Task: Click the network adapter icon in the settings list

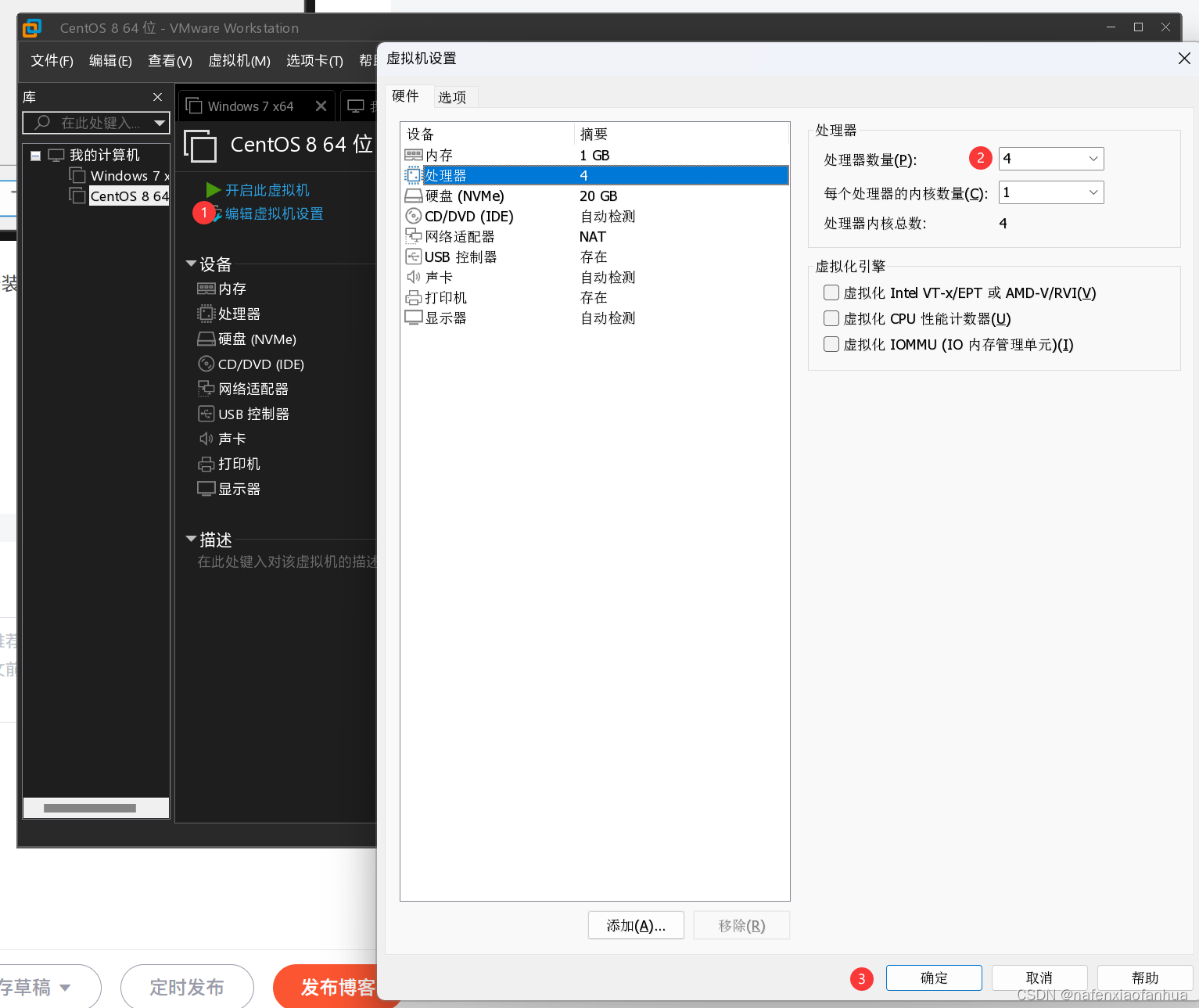Action: 414,236
